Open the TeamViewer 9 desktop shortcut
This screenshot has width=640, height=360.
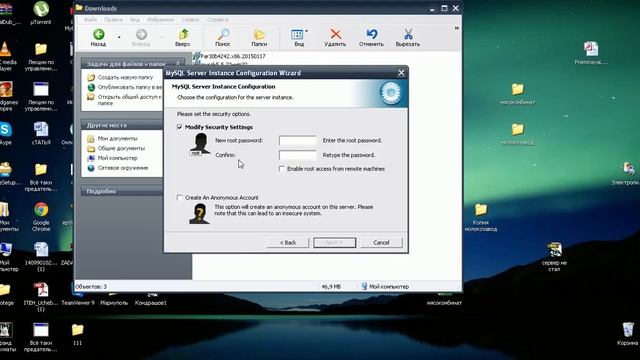(78, 299)
